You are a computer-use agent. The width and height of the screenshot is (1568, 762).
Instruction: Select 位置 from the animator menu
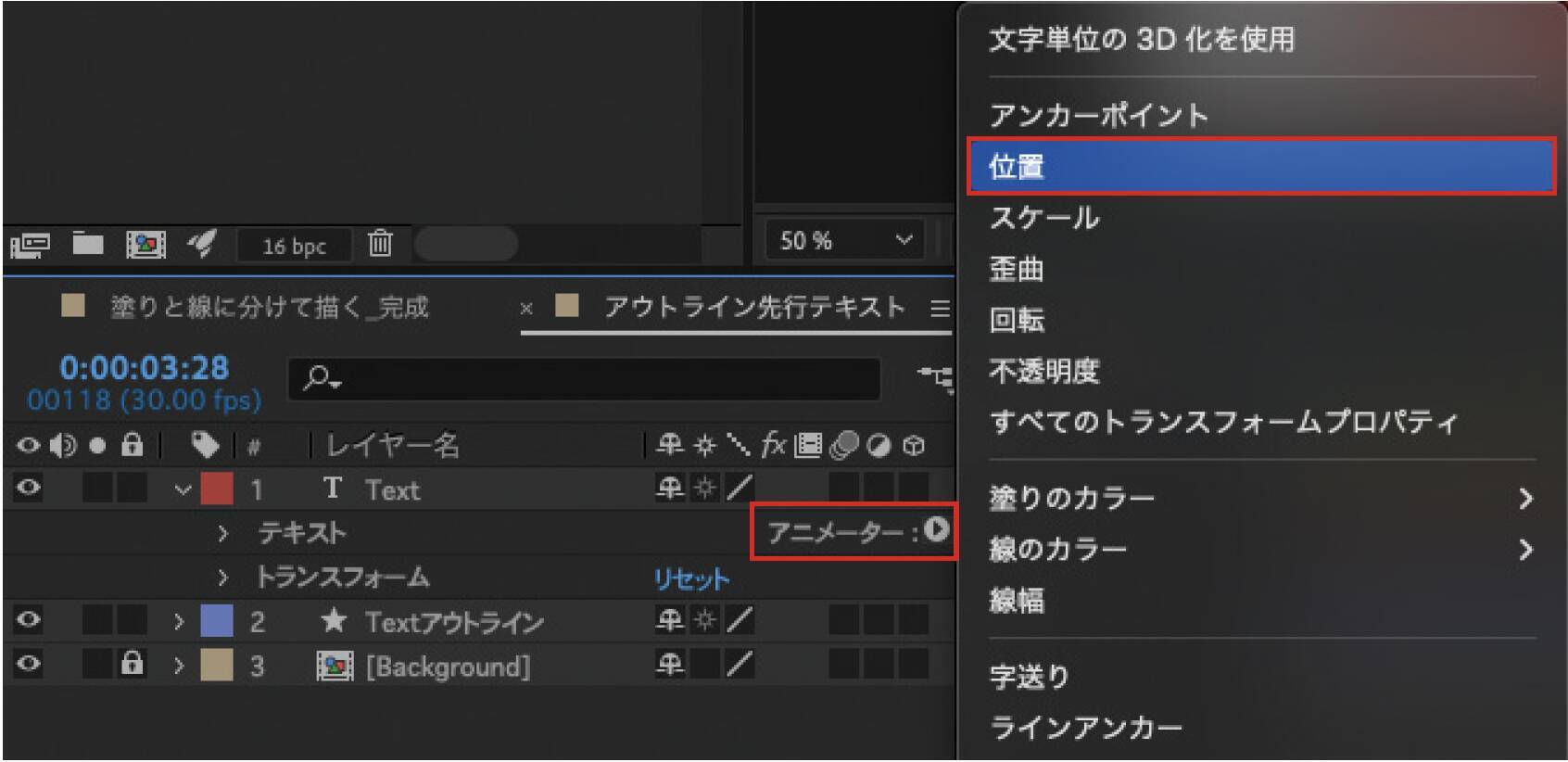[1260, 167]
